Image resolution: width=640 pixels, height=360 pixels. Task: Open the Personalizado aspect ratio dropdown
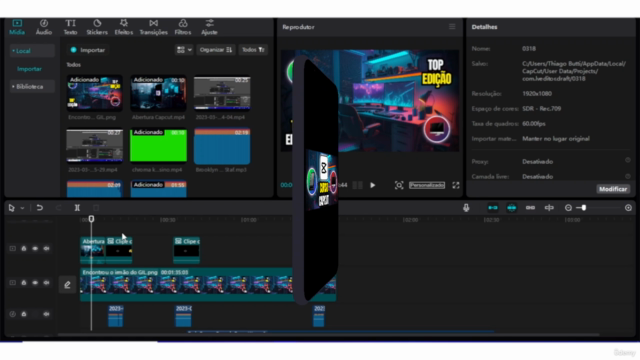[427, 185]
